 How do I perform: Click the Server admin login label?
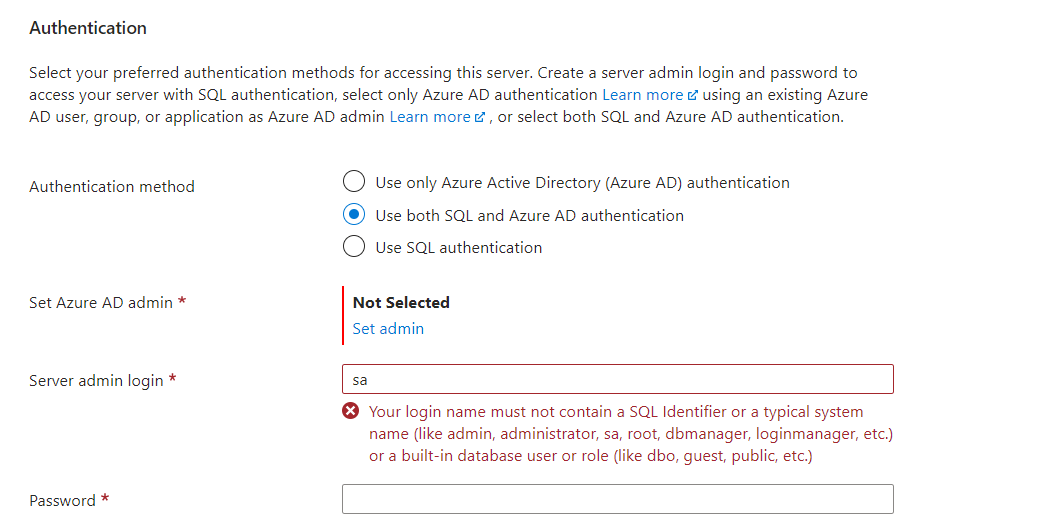[96, 381]
